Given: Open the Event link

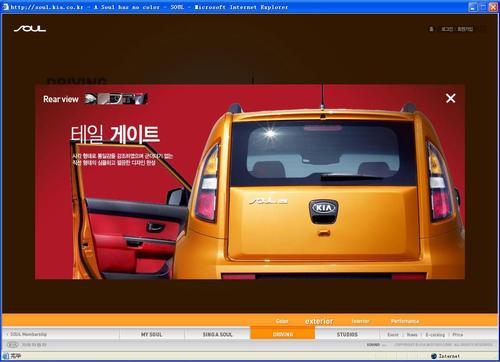Looking at the screenshot, I should tap(393, 334).
